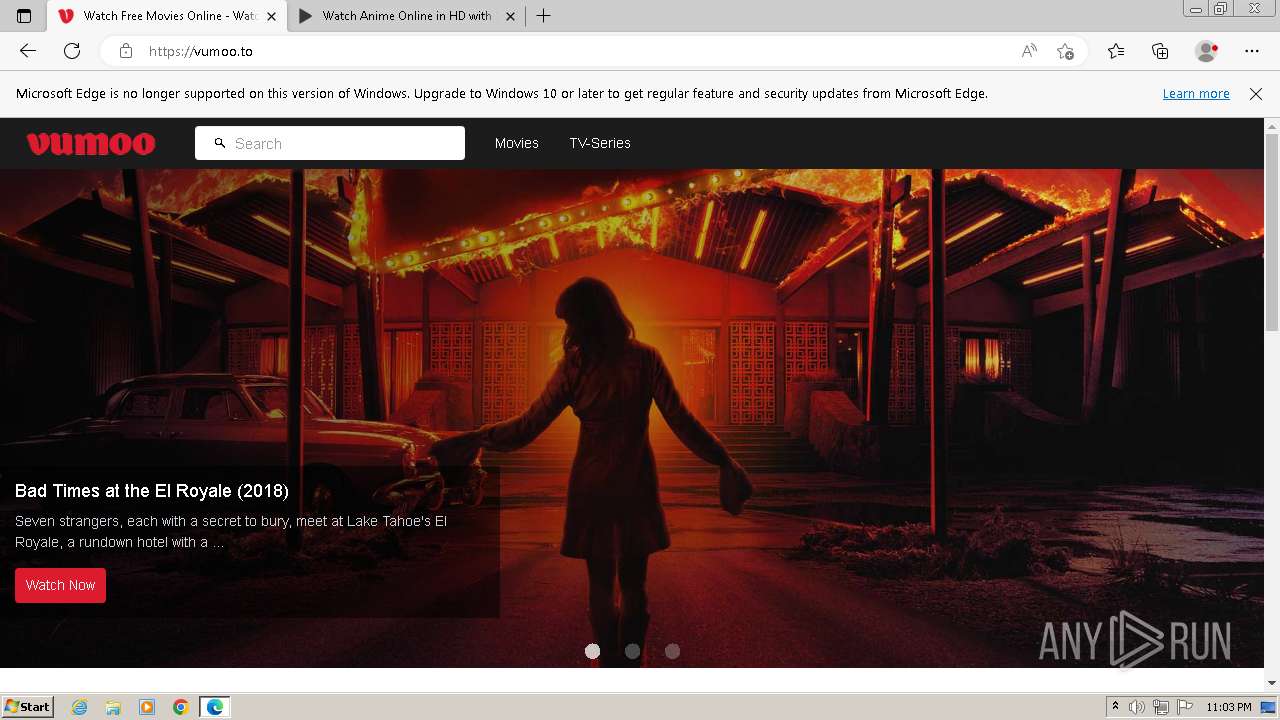Open the Movies menu item
Viewport: 1280px width, 720px height.
tap(517, 143)
